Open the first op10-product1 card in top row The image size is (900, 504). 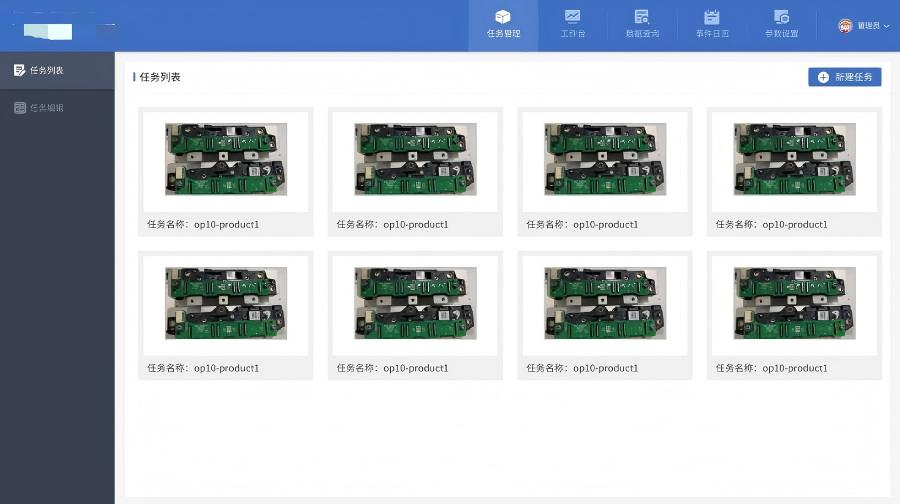226,172
